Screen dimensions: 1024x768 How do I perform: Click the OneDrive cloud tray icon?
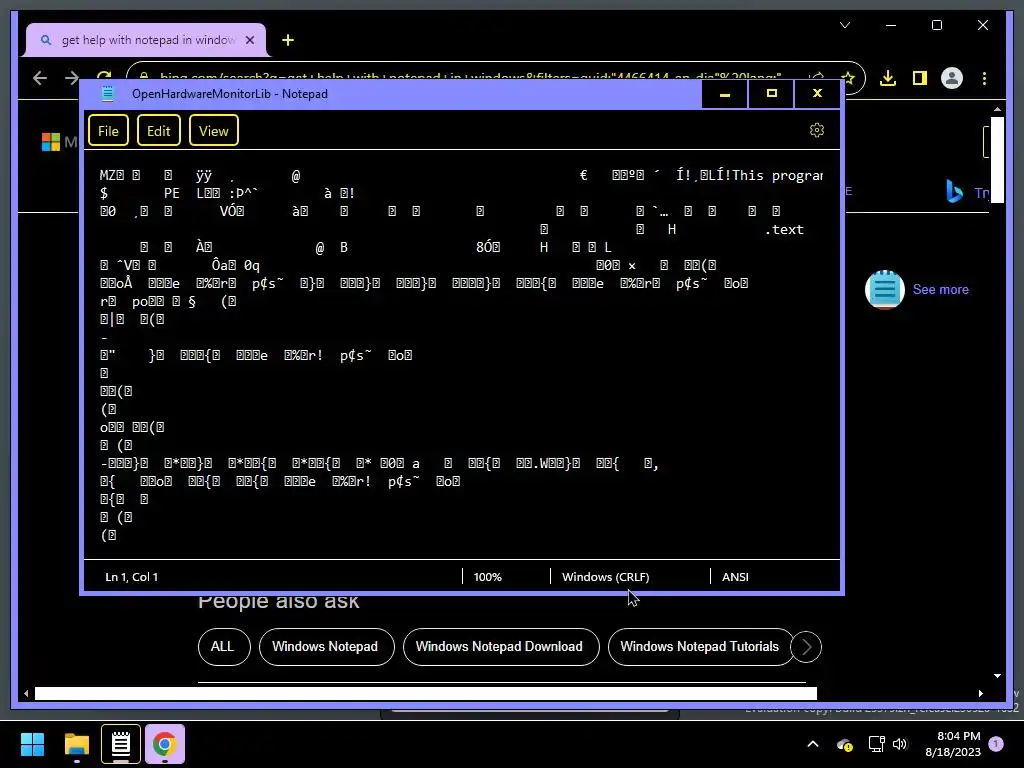pyautogui.click(x=844, y=744)
